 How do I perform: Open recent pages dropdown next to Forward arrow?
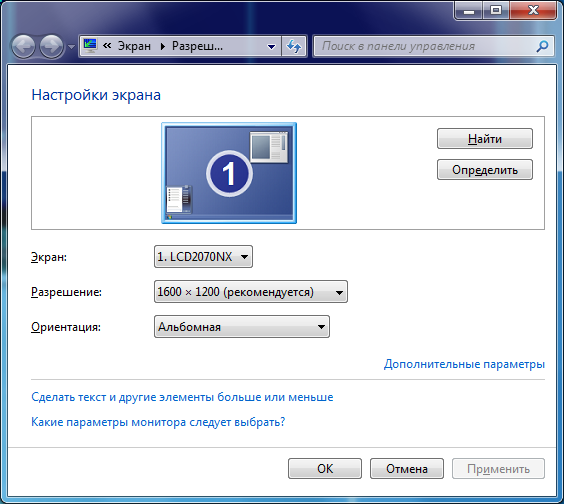coord(71,47)
